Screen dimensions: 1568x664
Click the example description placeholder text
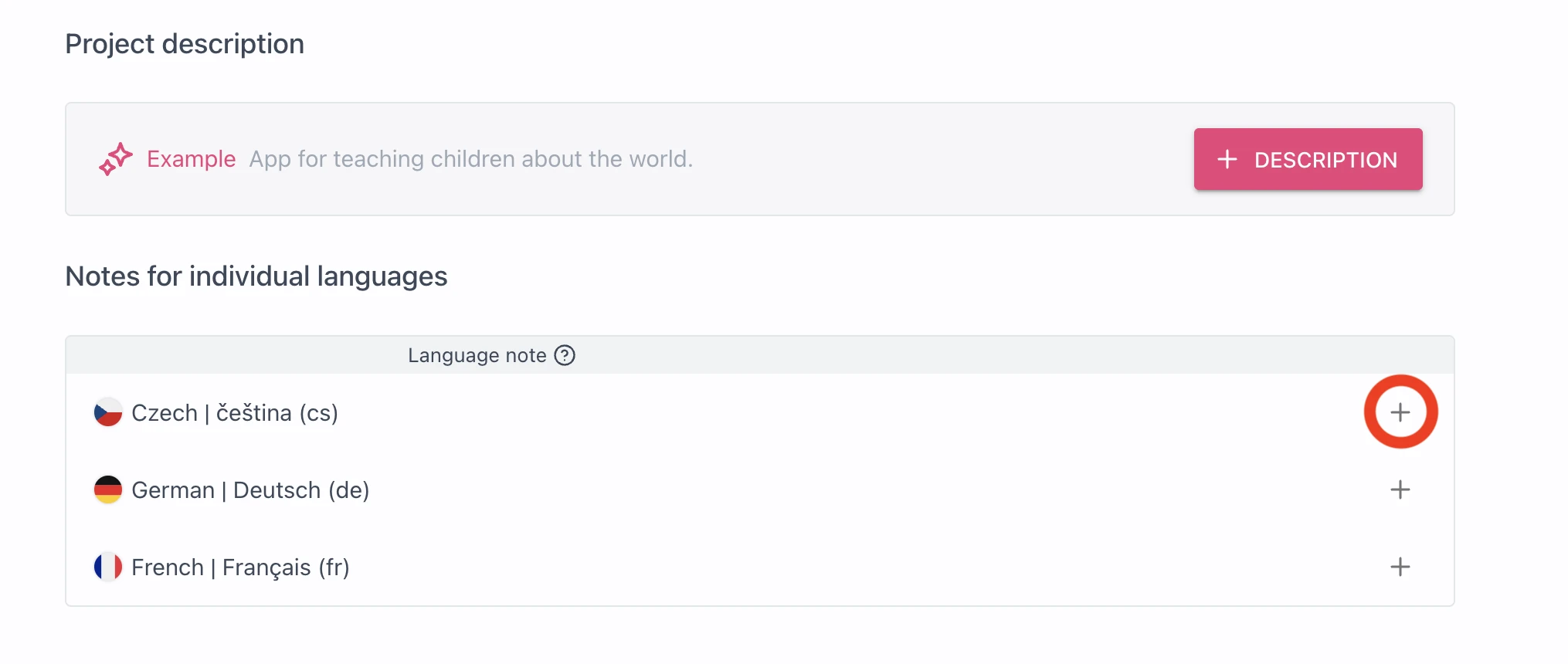tap(470, 159)
